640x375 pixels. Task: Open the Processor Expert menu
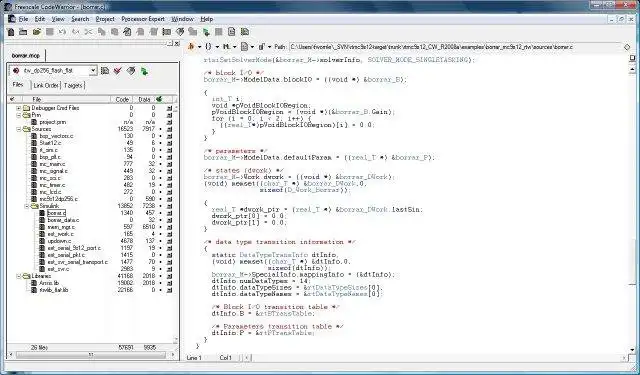click(x=143, y=19)
